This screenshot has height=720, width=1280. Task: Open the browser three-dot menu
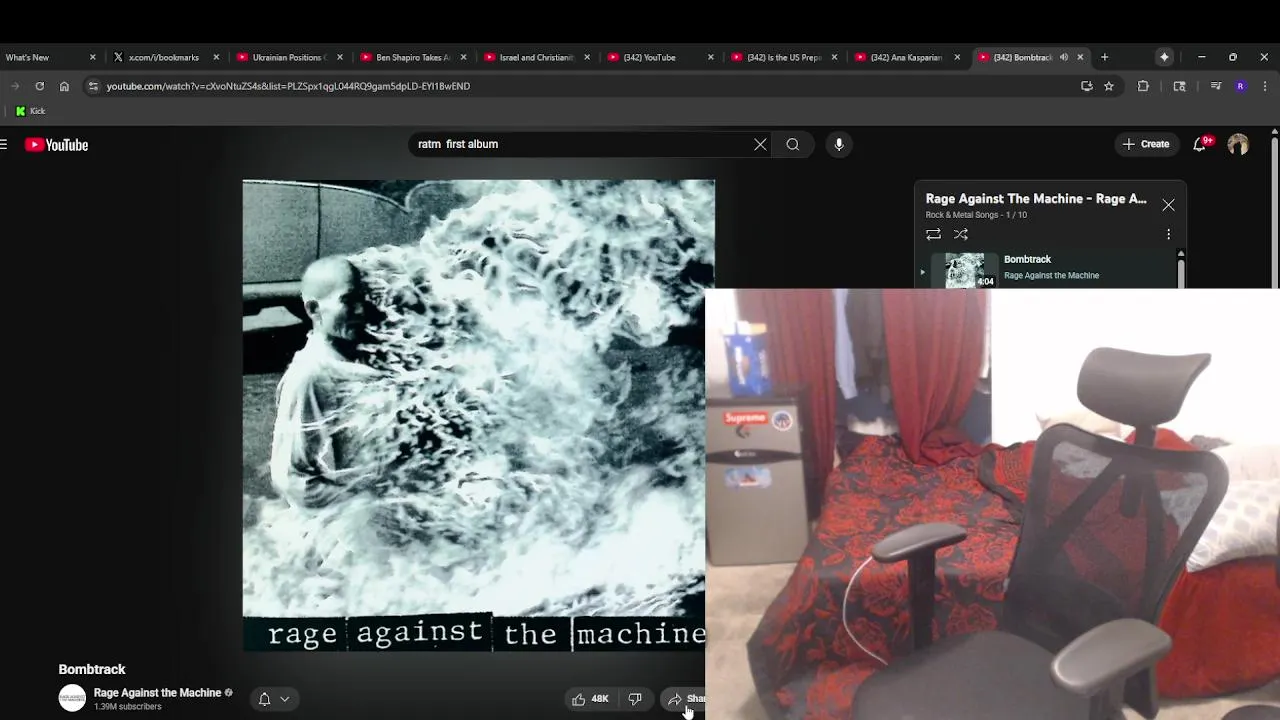coord(1265,86)
